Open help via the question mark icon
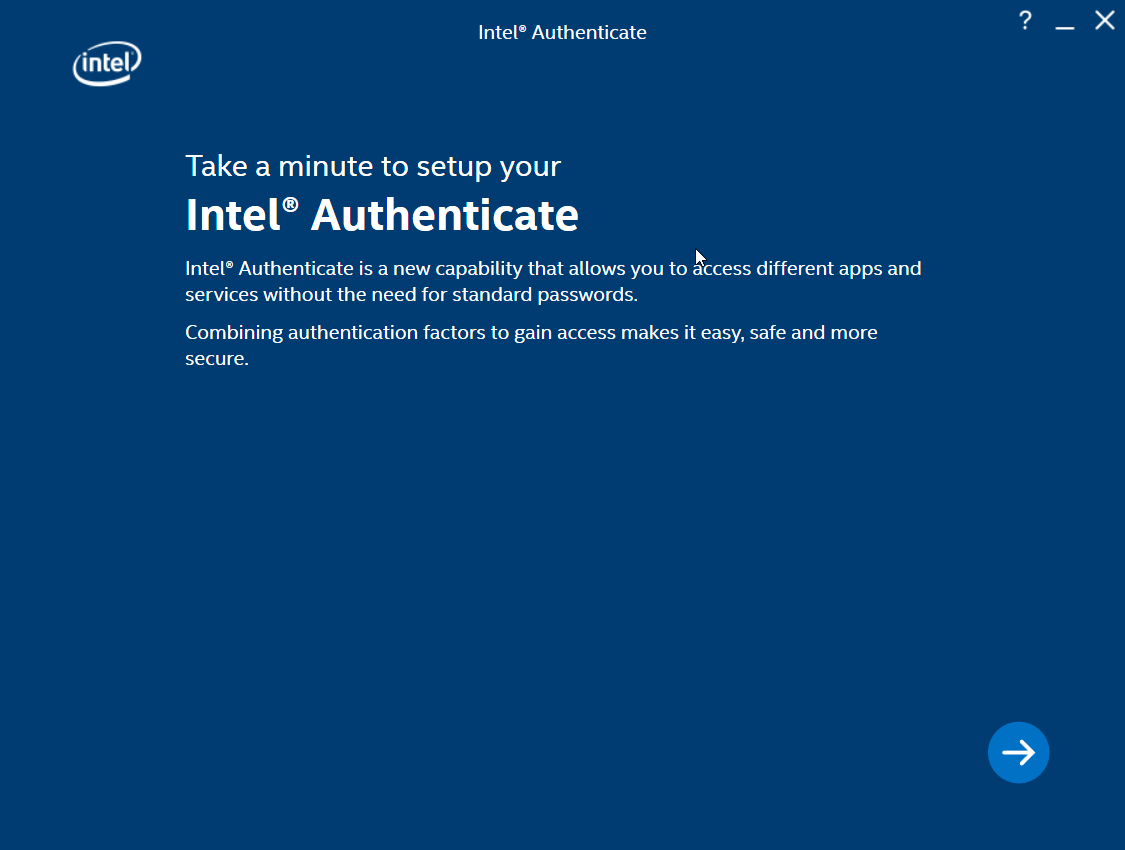The image size is (1125, 850). pos(1025,21)
